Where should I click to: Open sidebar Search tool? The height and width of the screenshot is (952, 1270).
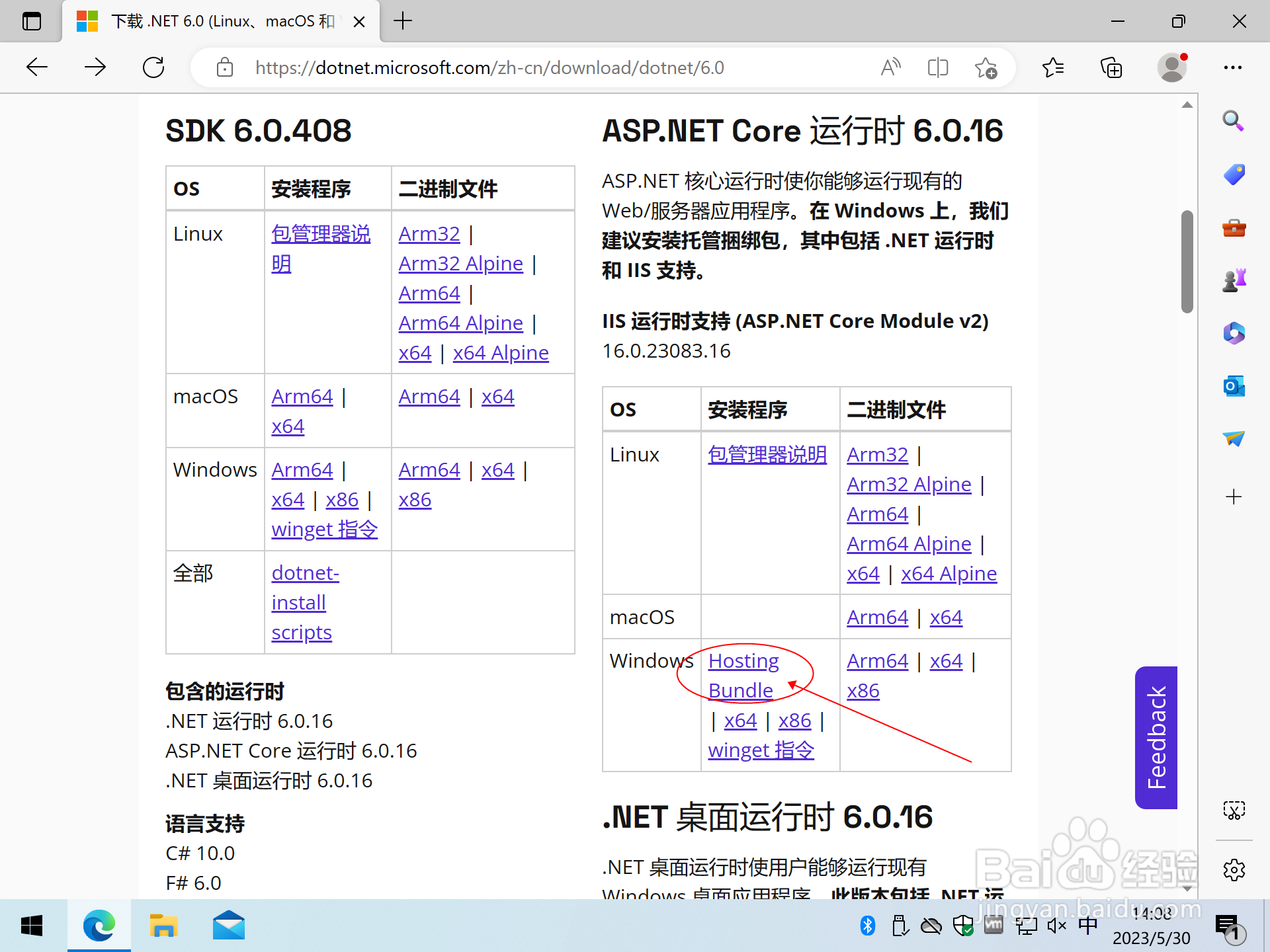coord(1234,121)
